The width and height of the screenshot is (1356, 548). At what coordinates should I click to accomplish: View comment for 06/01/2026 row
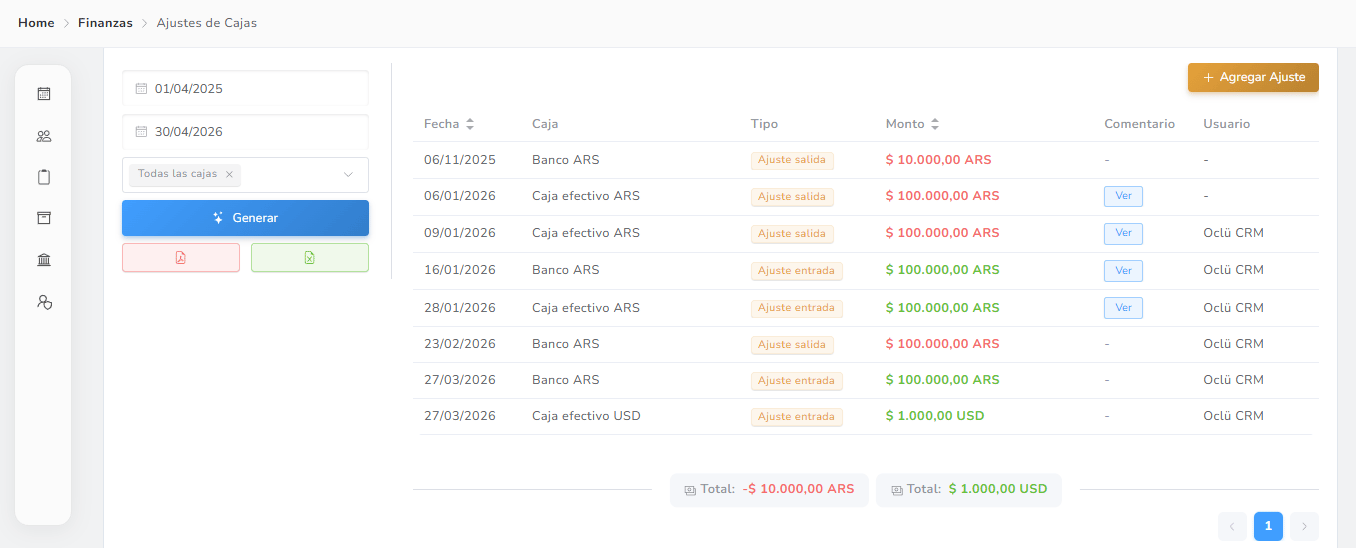(1123, 196)
